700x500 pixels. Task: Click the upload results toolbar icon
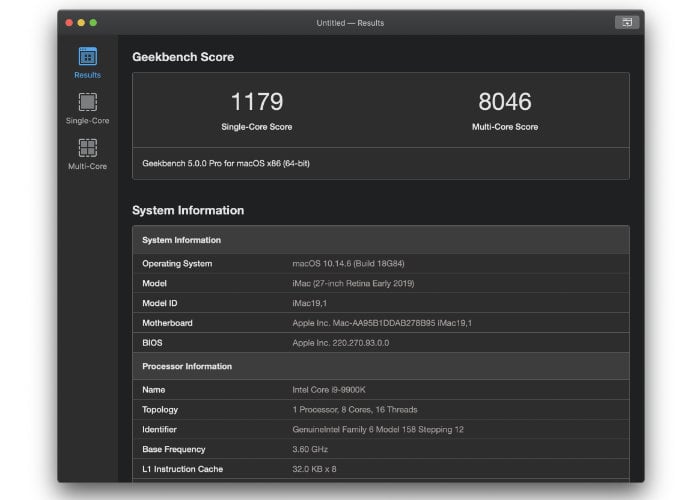click(627, 22)
